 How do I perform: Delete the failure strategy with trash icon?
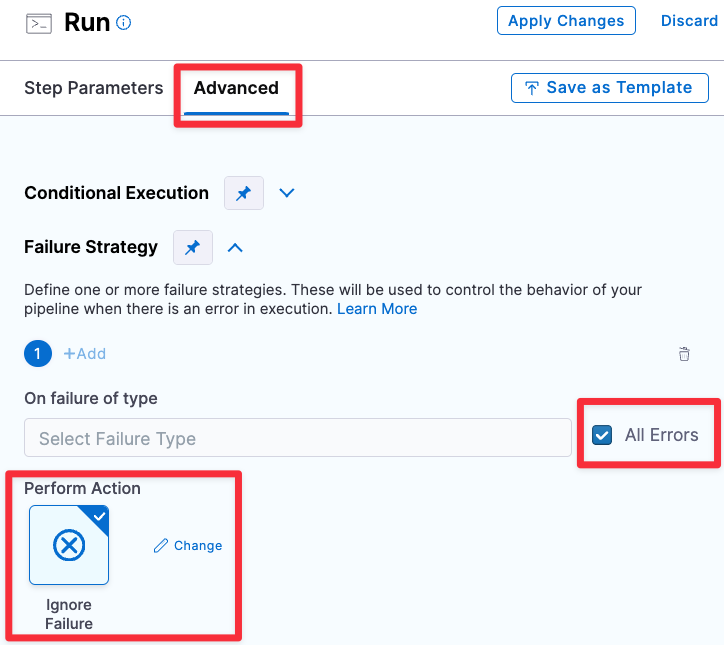684,354
